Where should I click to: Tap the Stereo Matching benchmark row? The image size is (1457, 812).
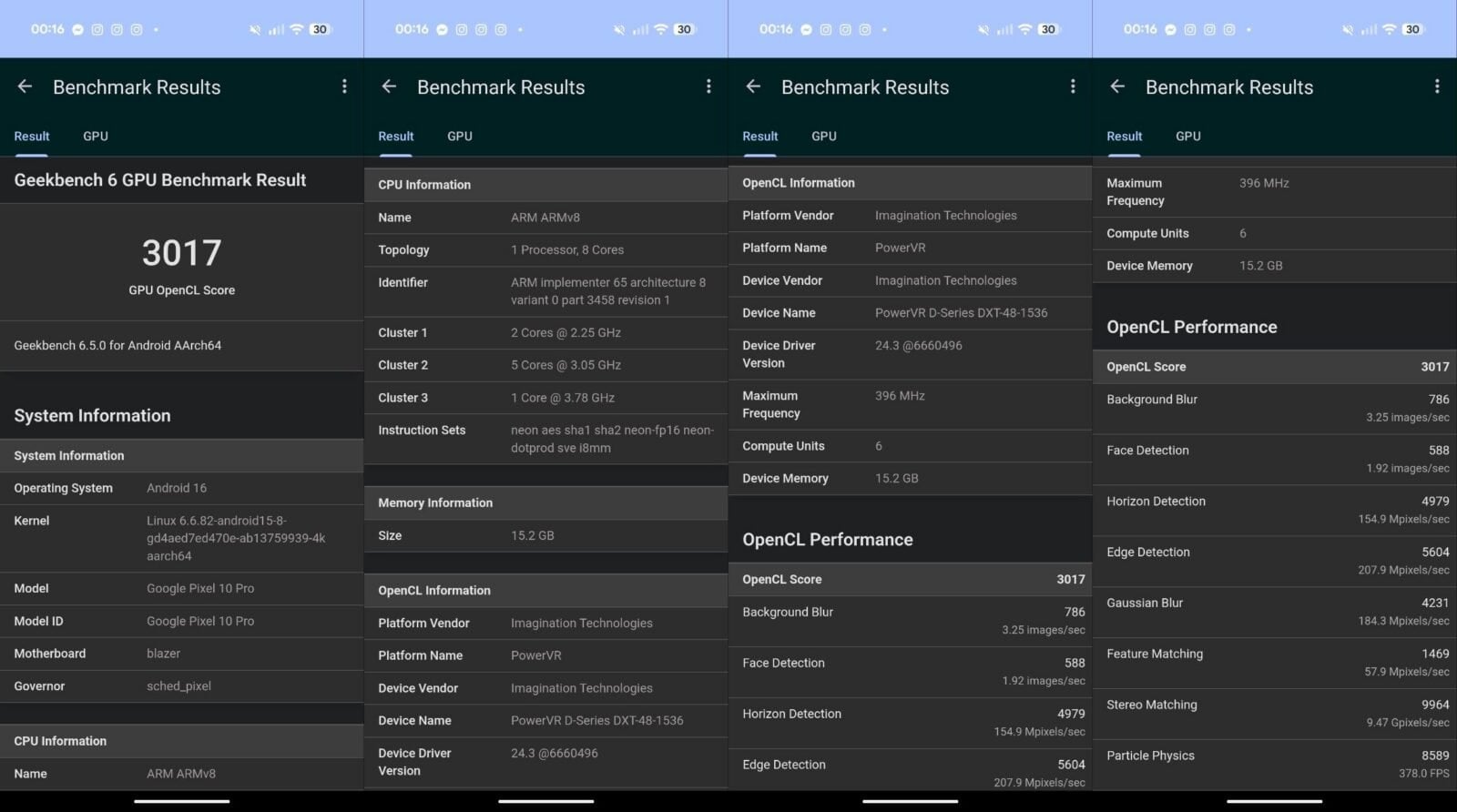[x=1275, y=713]
